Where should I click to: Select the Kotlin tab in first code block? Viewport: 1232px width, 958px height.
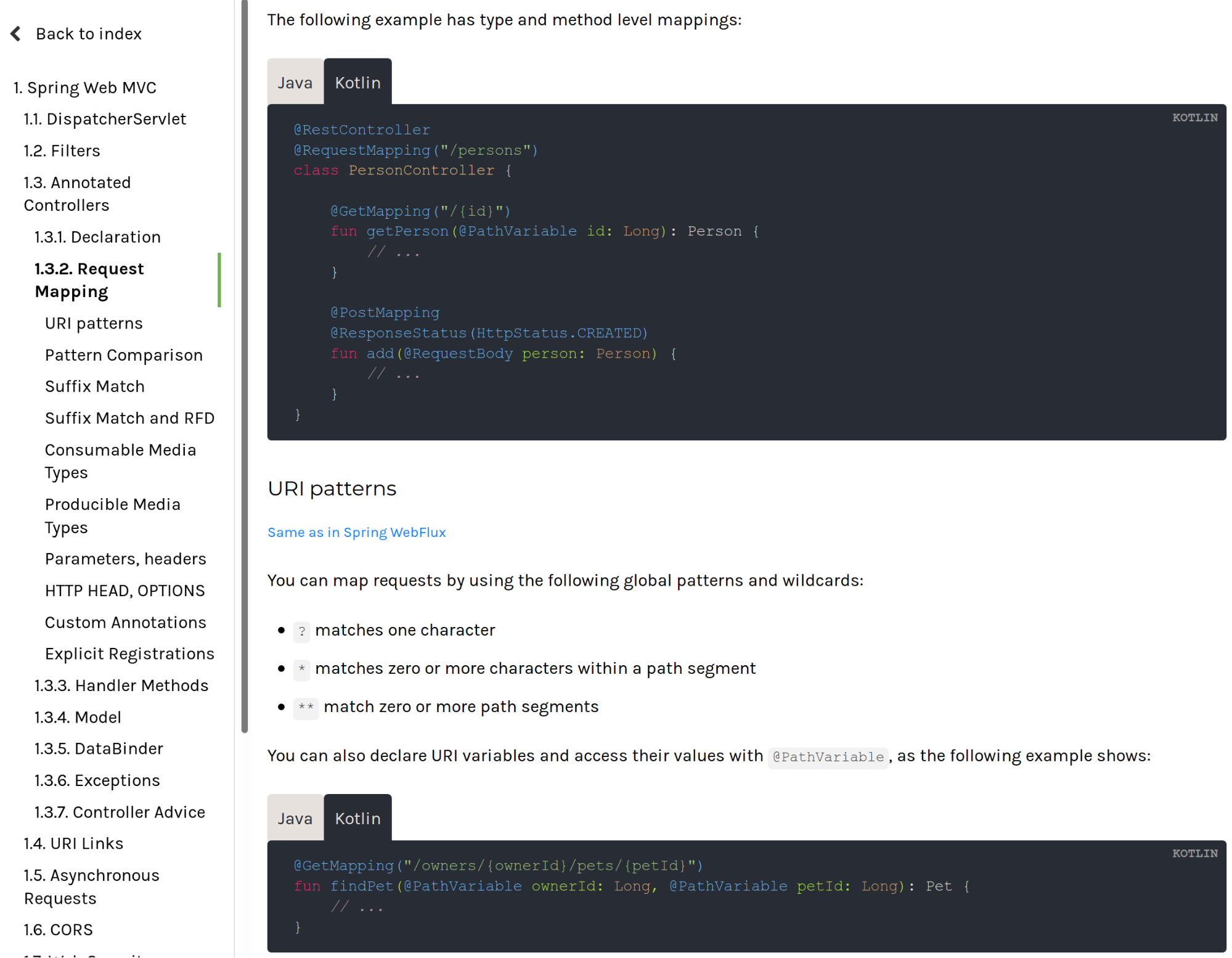tap(358, 83)
